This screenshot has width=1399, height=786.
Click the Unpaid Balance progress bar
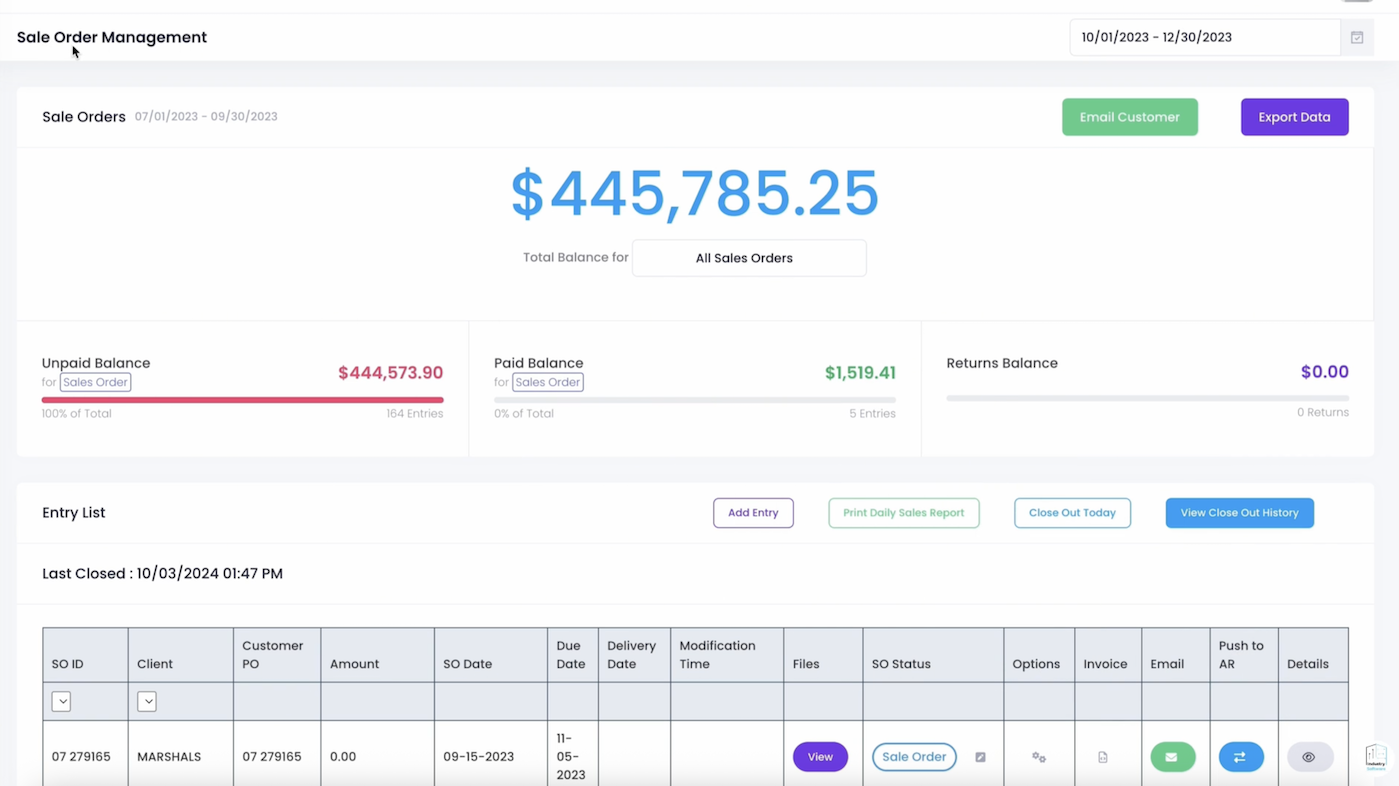point(242,400)
